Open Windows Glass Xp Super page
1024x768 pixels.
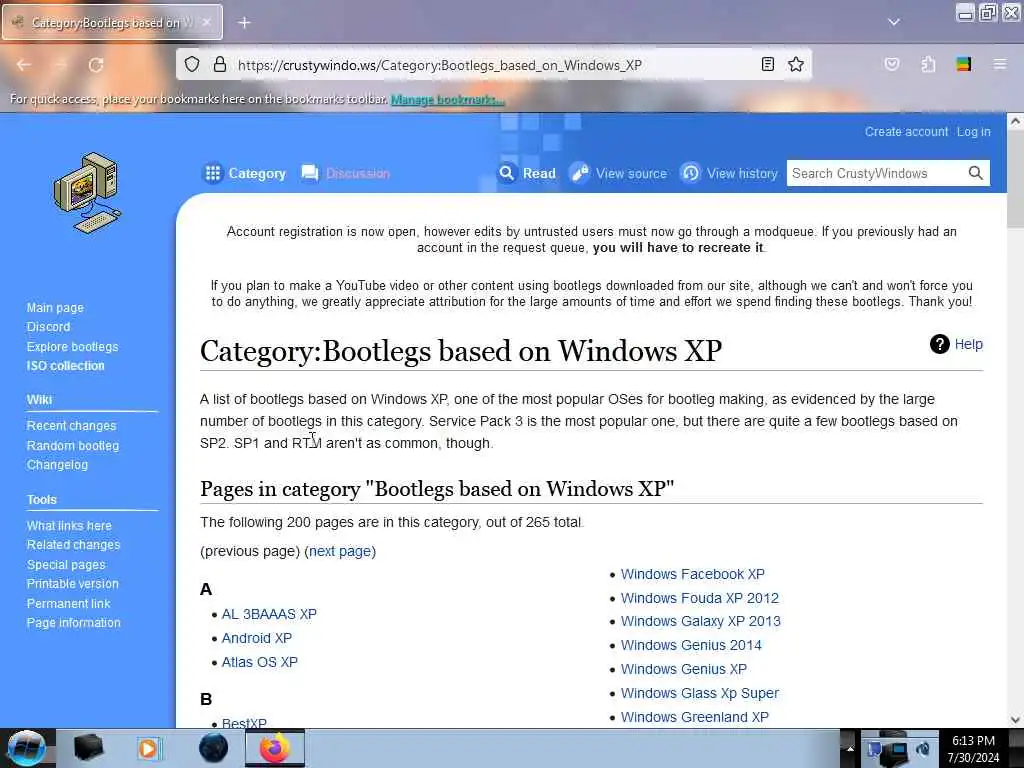point(699,693)
